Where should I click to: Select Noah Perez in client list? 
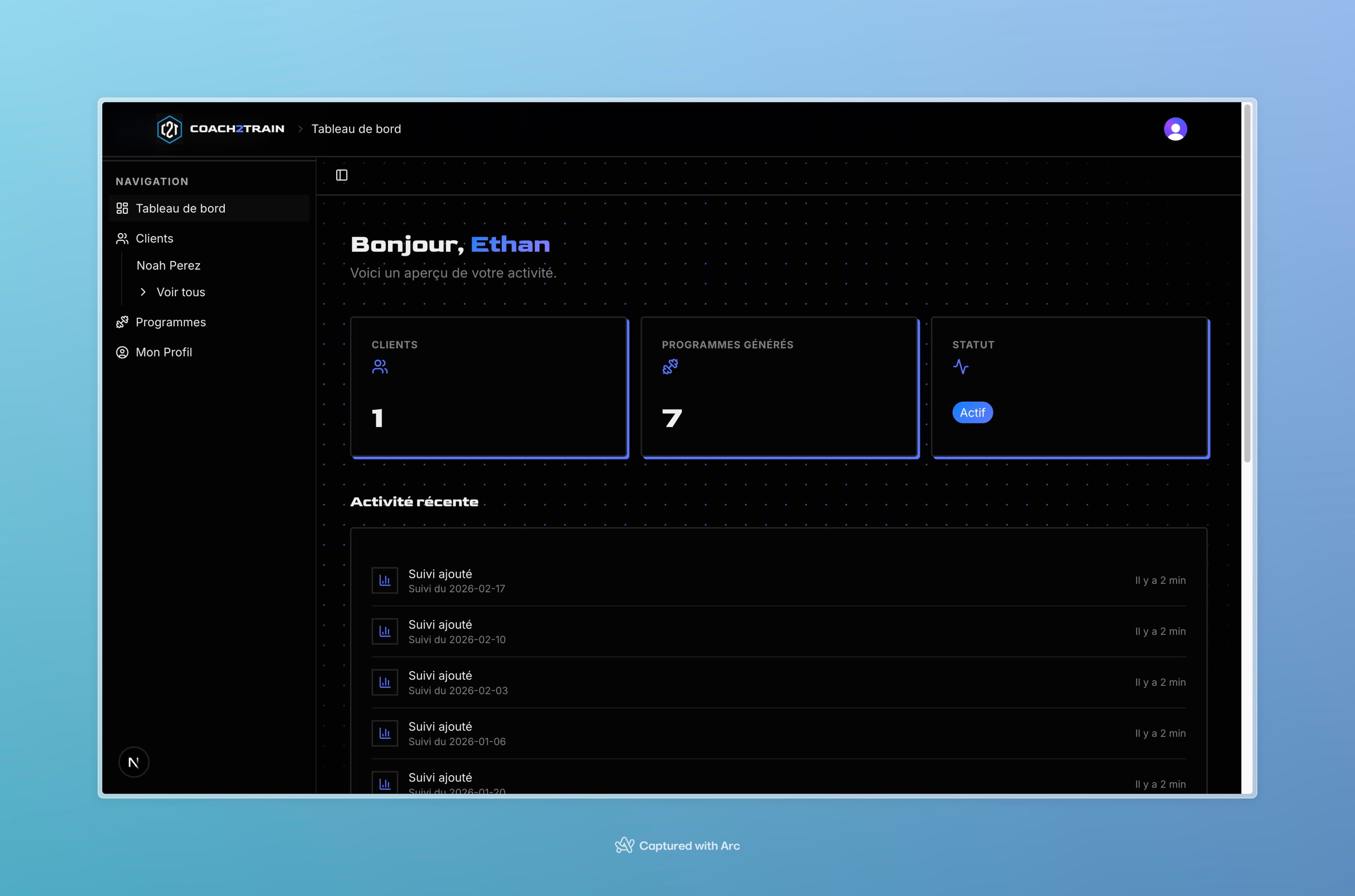(x=169, y=266)
